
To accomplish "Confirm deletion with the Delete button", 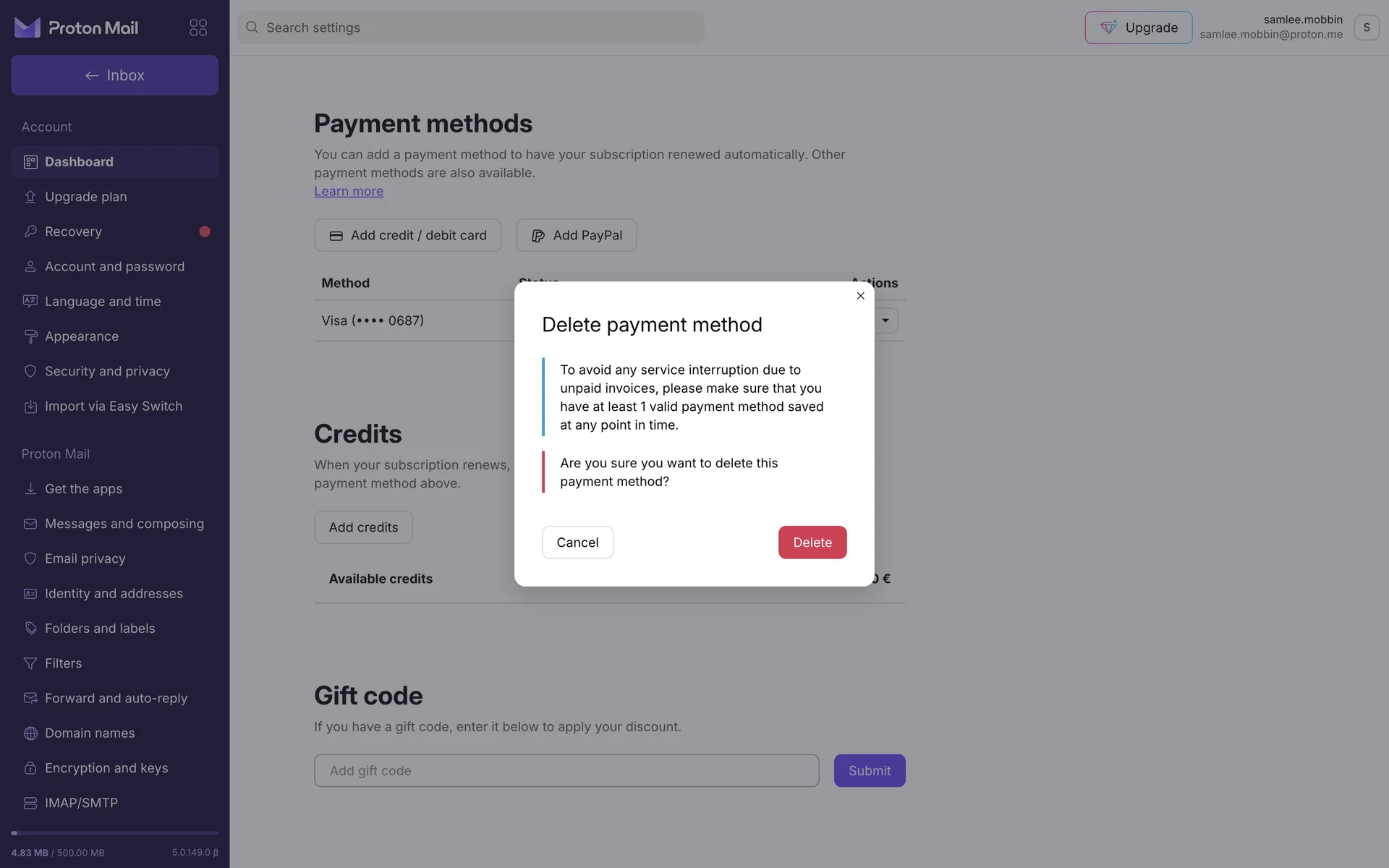I will click(x=812, y=542).
